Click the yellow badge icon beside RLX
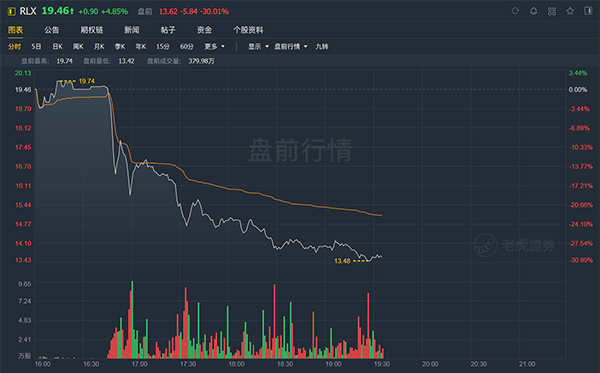Image resolution: width=600 pixels, height=373 pixels. [x=11, y=11]
